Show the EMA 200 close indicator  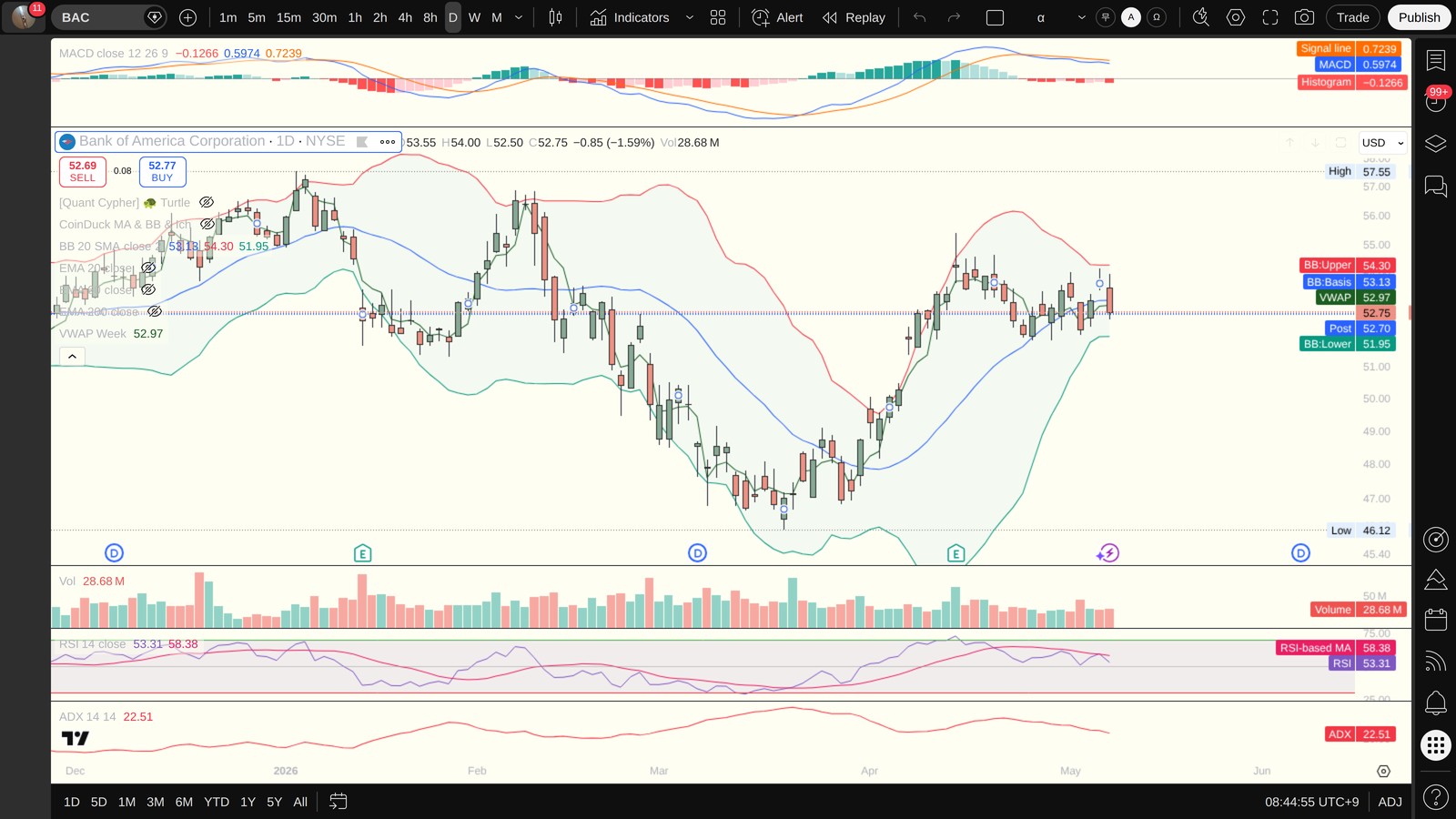tap(155, 312)
